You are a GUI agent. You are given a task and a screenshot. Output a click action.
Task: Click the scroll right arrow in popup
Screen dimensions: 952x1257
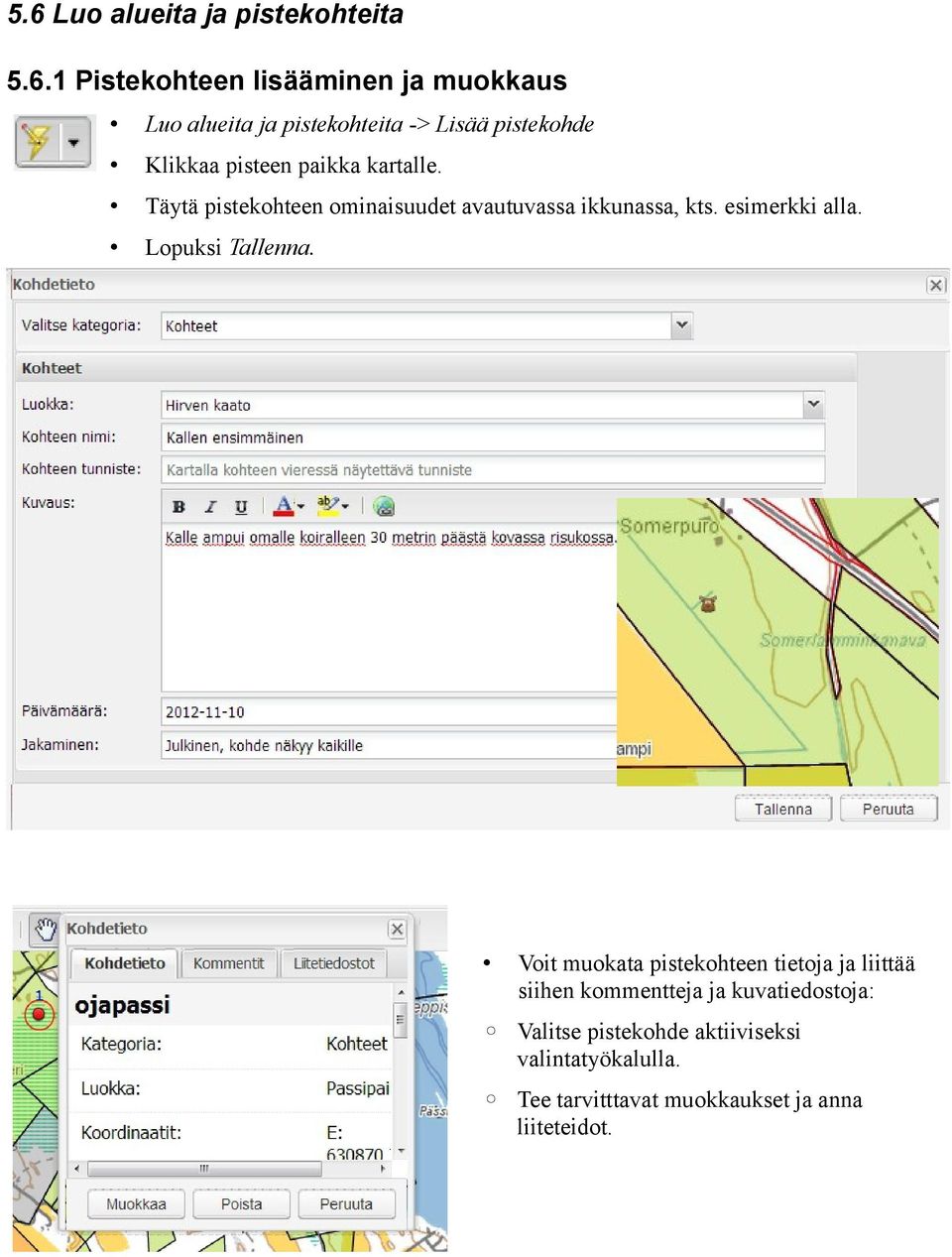[x=384, y=1169]
